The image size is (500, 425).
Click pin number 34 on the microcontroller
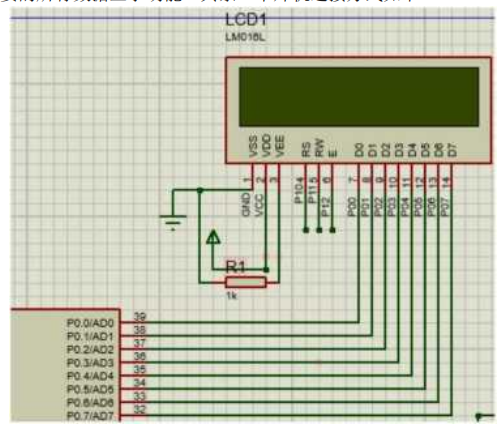[140, 383]
